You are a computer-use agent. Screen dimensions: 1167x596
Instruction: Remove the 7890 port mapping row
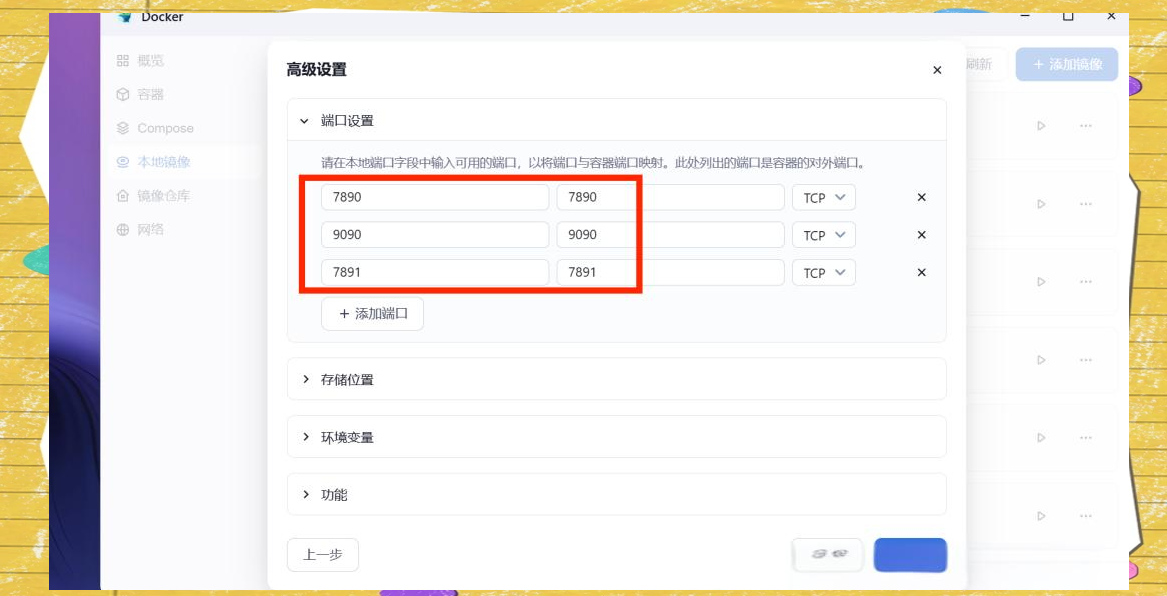tap(922, 198)
